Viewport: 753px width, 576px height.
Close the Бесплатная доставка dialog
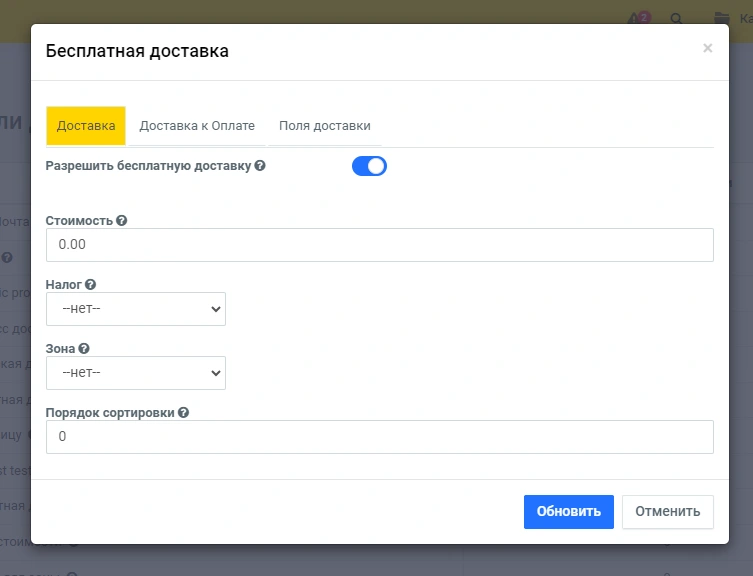707,48
